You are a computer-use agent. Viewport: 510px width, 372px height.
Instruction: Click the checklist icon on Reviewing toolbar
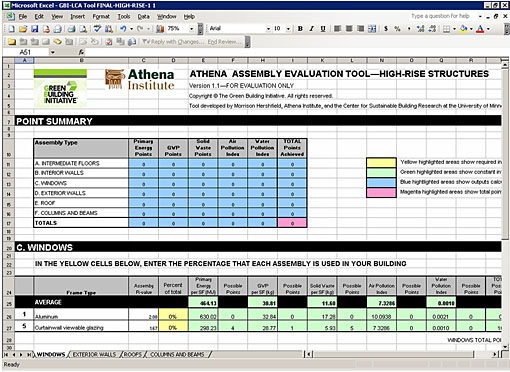click(109, 42)
